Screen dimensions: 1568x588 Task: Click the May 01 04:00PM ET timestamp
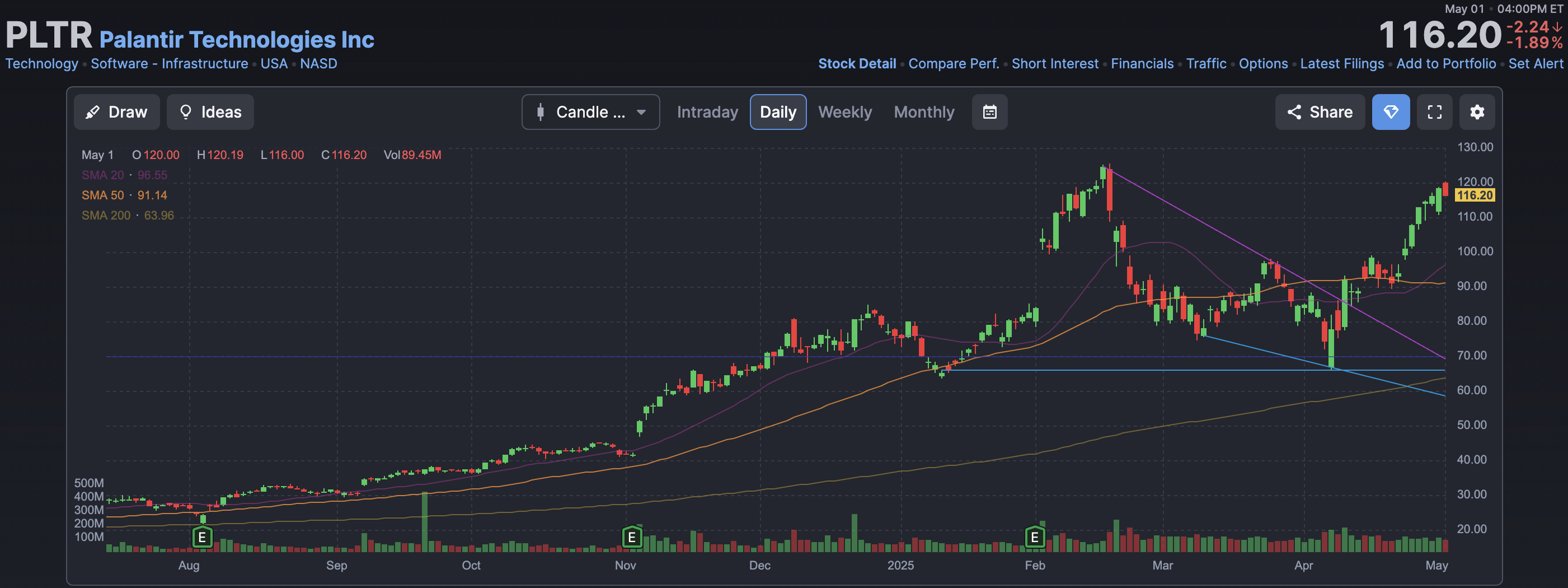[1504, 8]
